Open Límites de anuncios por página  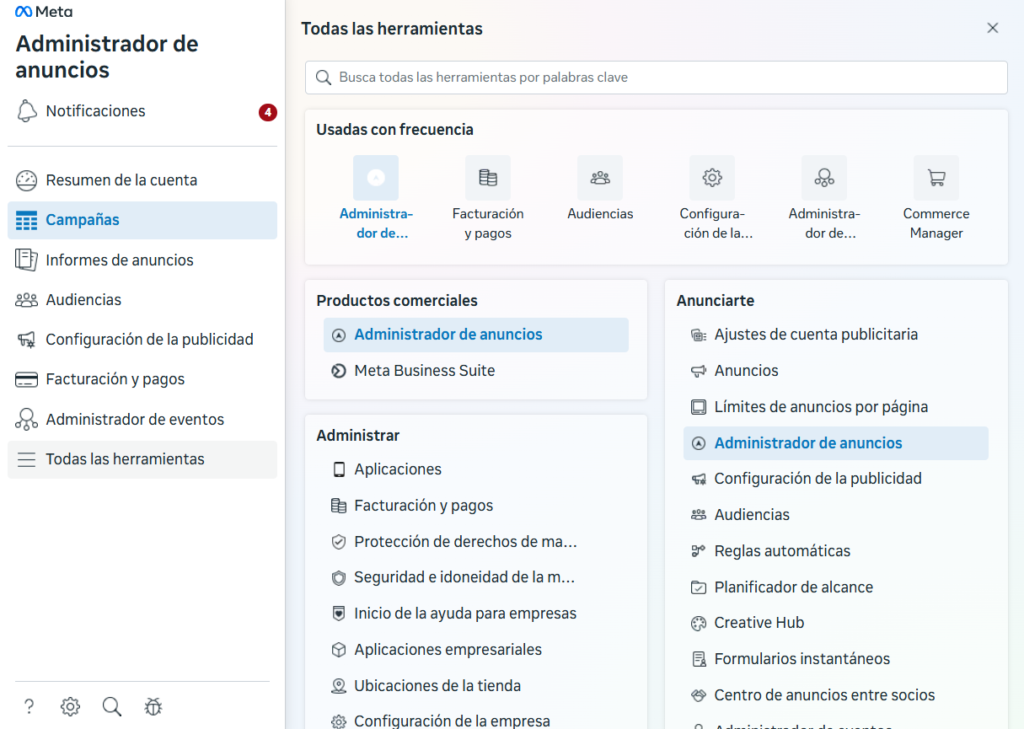[836, 407]
